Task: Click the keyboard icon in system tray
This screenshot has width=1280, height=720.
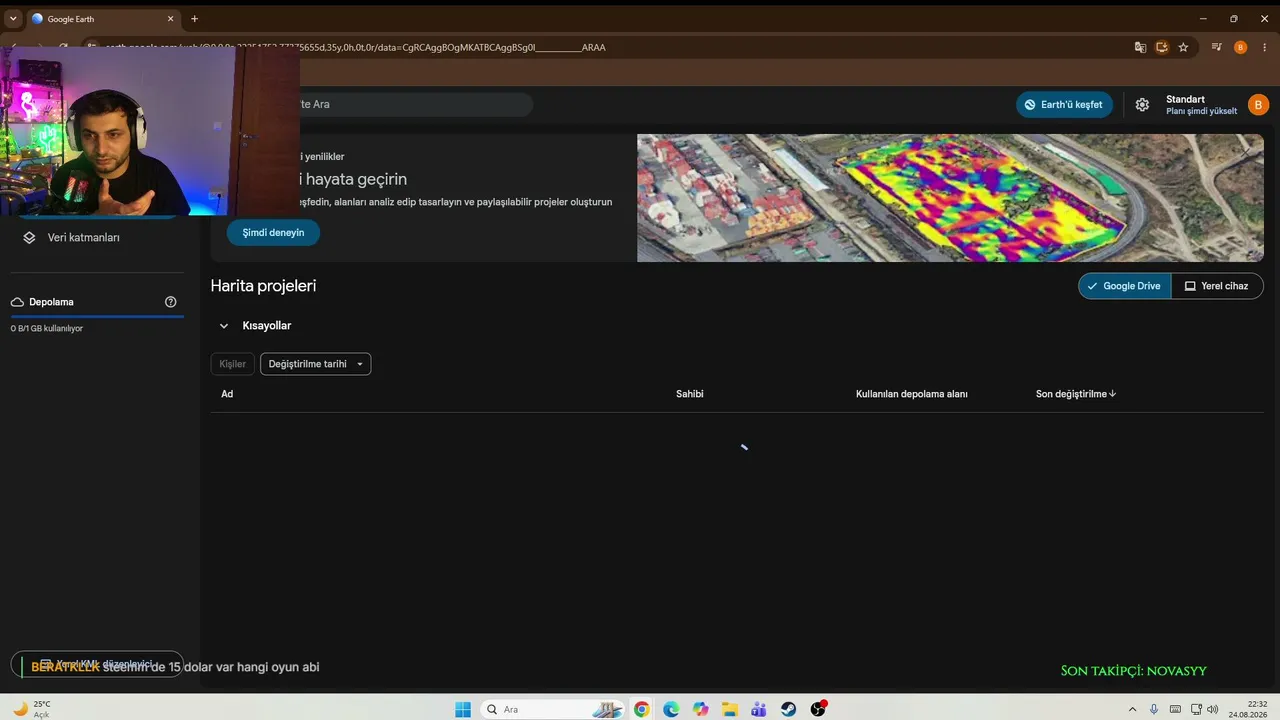Action: click(1175, 709)
